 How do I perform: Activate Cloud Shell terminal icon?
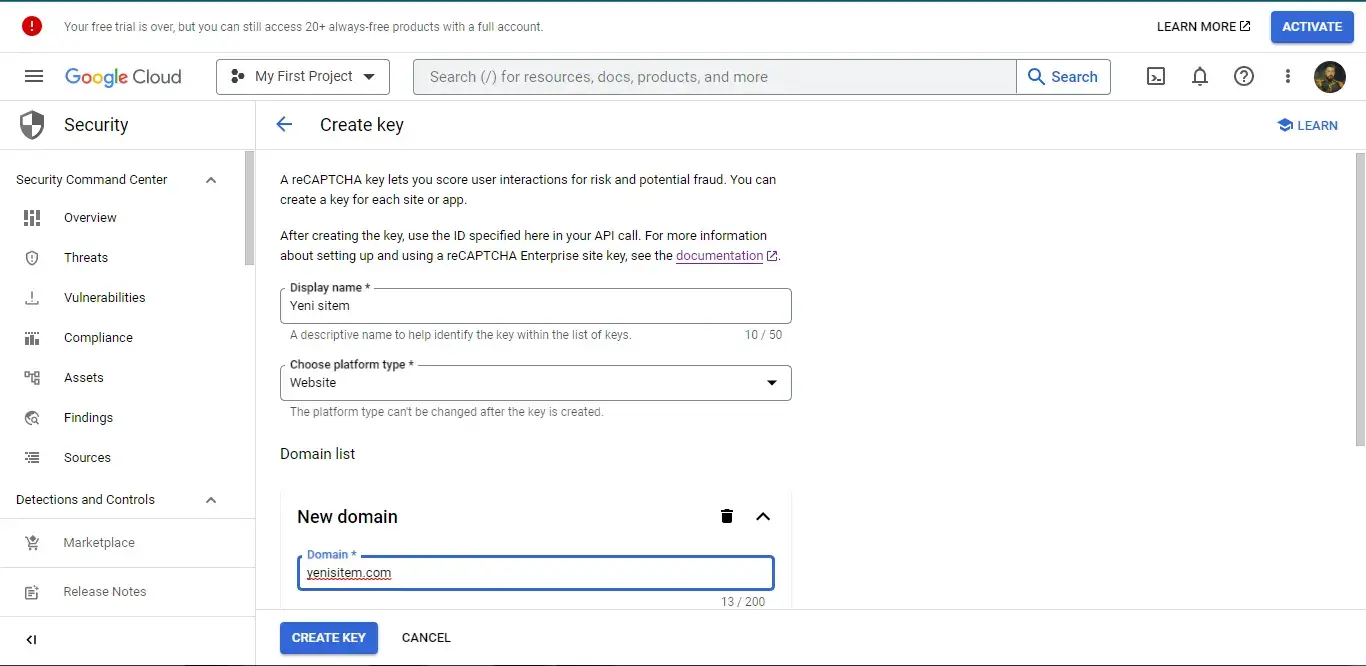coord(1156,77)
